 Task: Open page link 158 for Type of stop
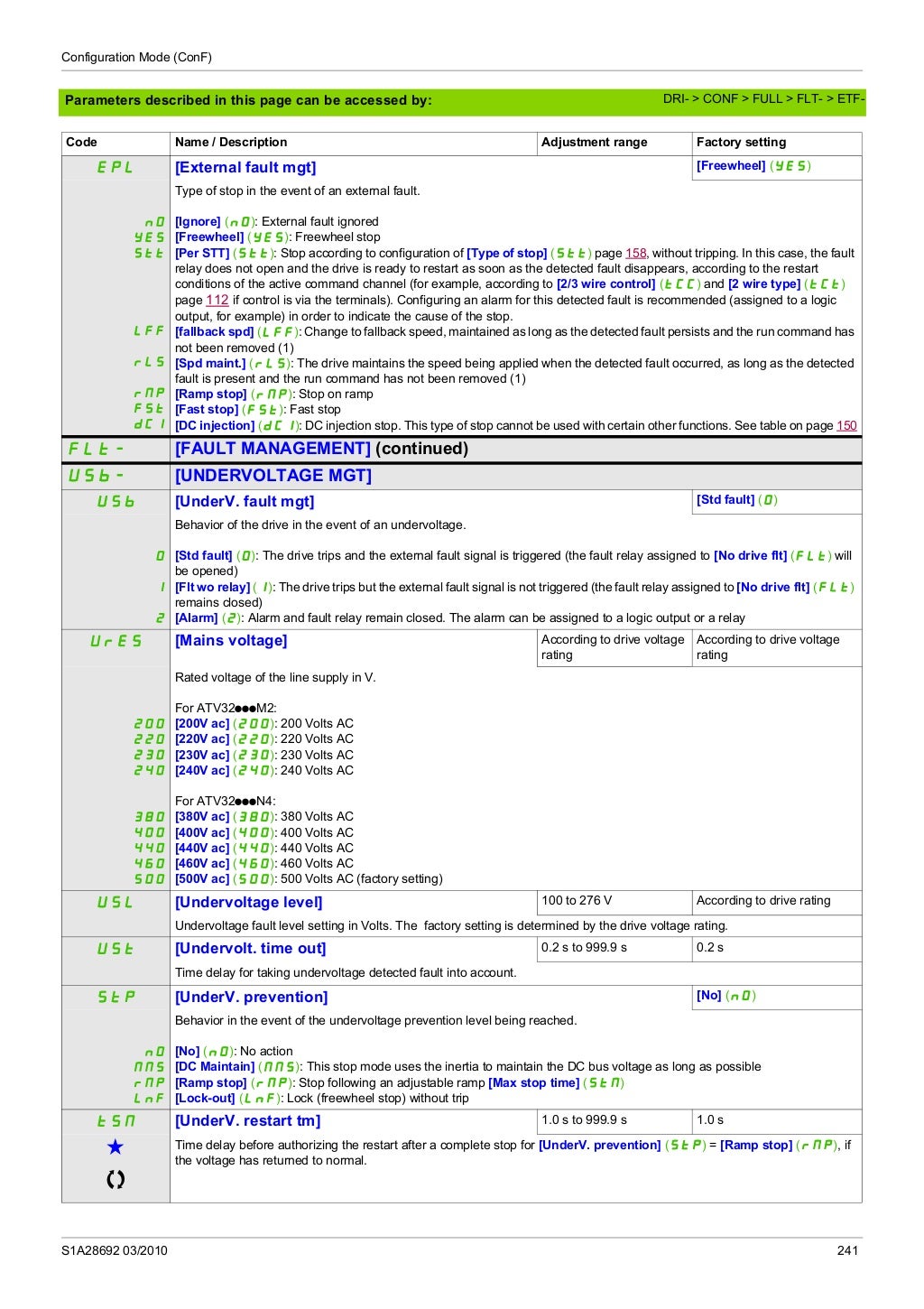pos(636,253)
